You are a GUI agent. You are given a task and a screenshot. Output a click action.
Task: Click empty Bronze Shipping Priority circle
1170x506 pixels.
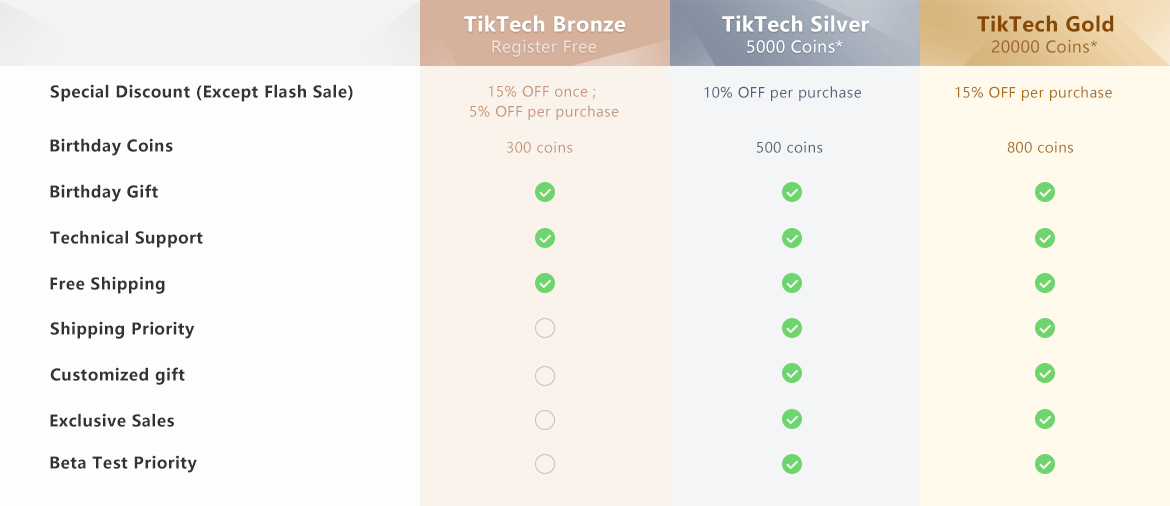pyautogui.click(x=545, y=328)
